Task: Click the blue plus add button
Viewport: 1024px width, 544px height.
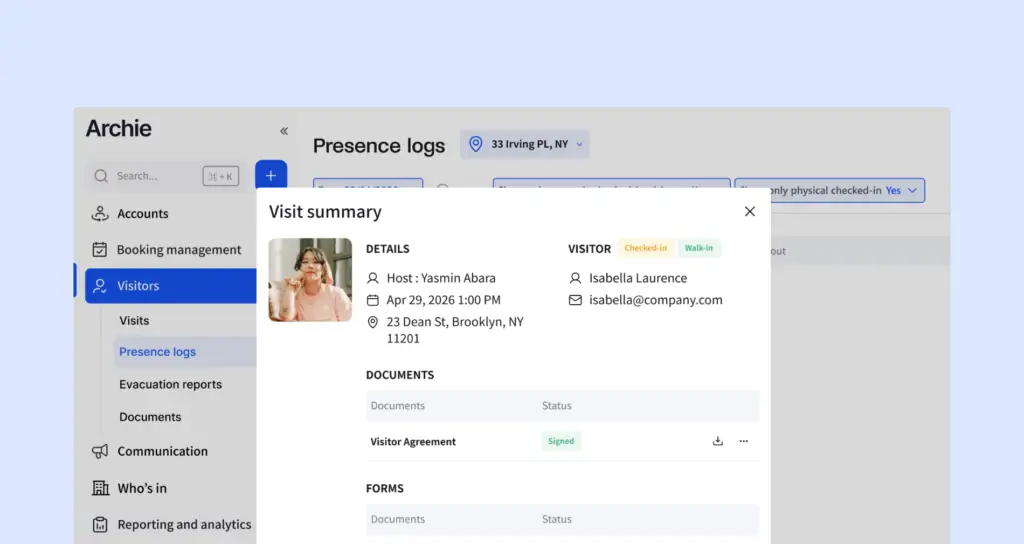Action: tap(271, 175)
